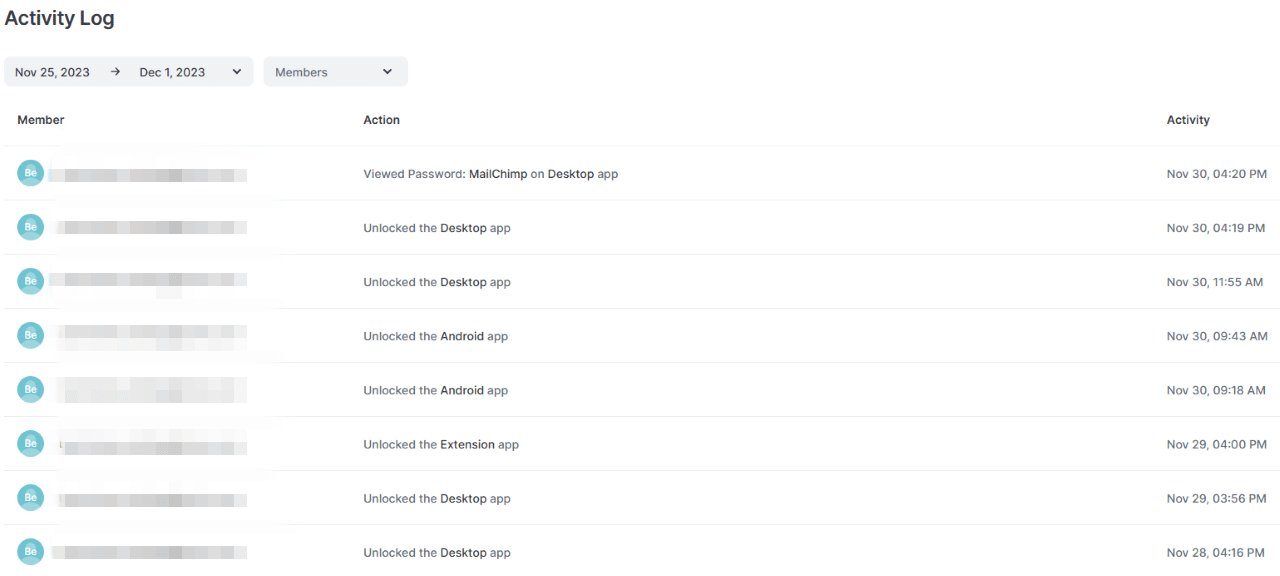The width and height of the screenshot is (1280, 576).
Task: Sort by the Member column header
Action: [x=41, y=120]
